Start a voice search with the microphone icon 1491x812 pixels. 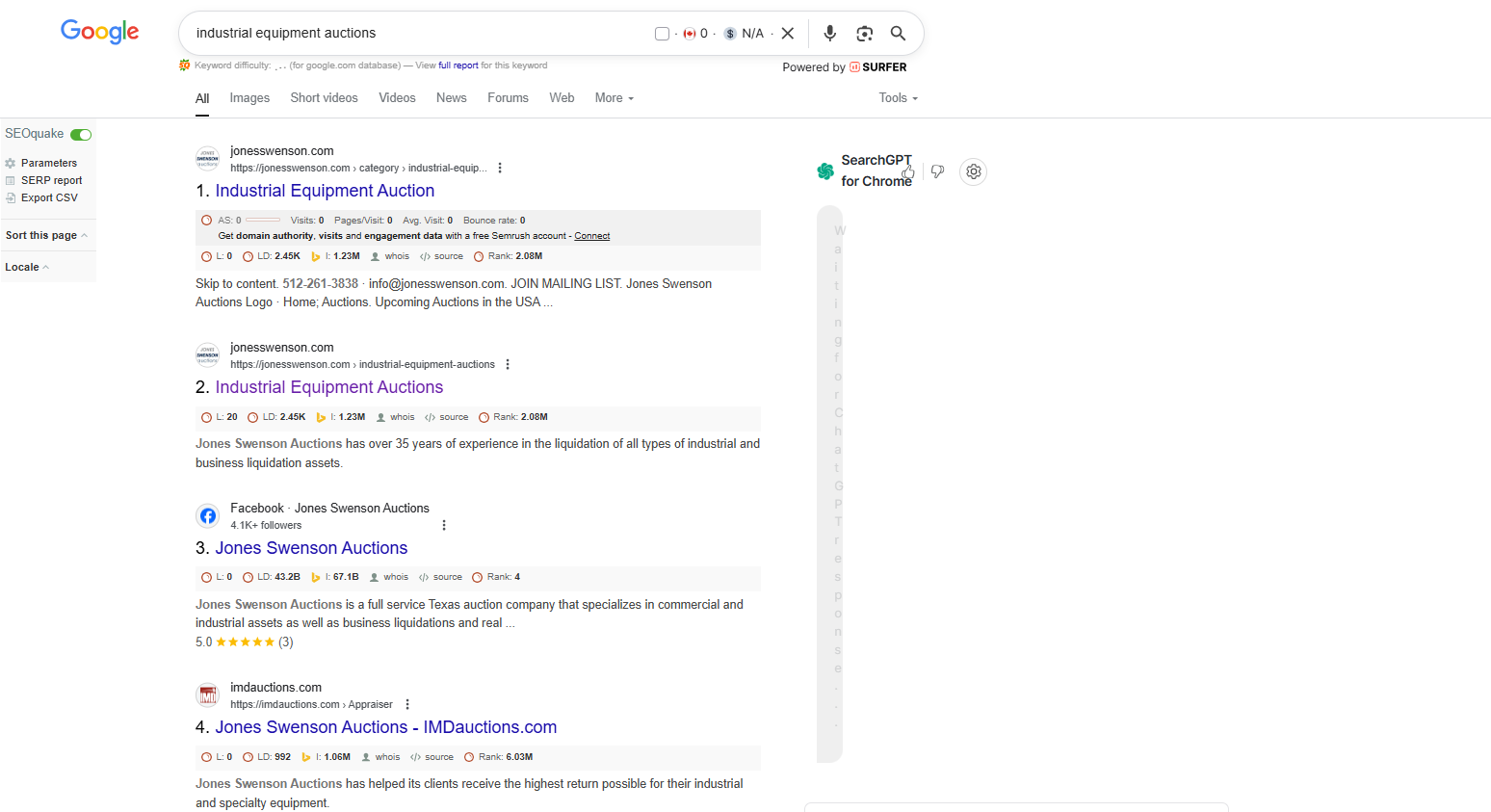click(829, 34)
